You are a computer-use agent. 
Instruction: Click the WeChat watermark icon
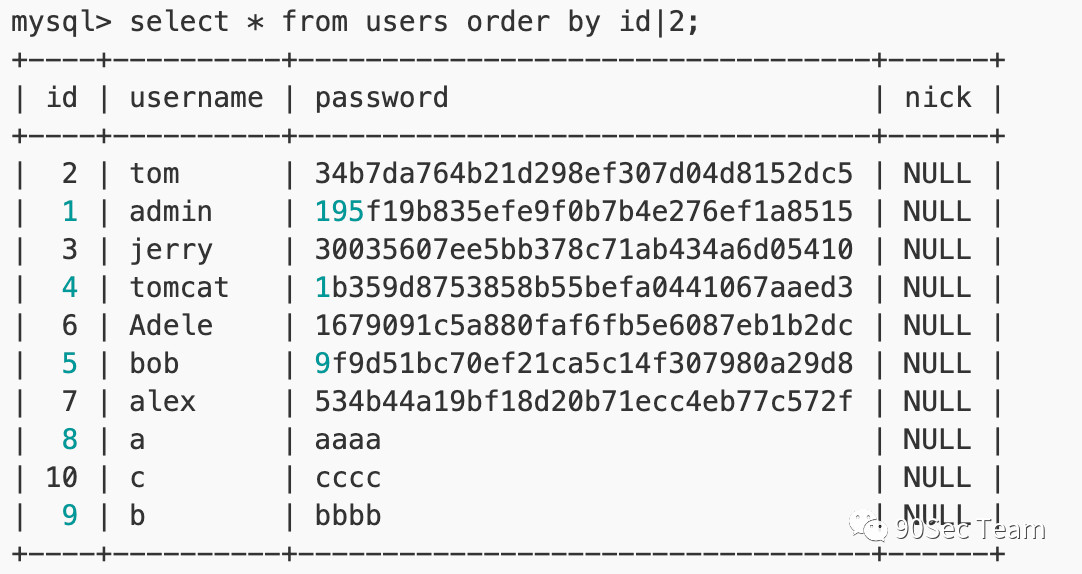pyautogui.click(x=868, y=526)
